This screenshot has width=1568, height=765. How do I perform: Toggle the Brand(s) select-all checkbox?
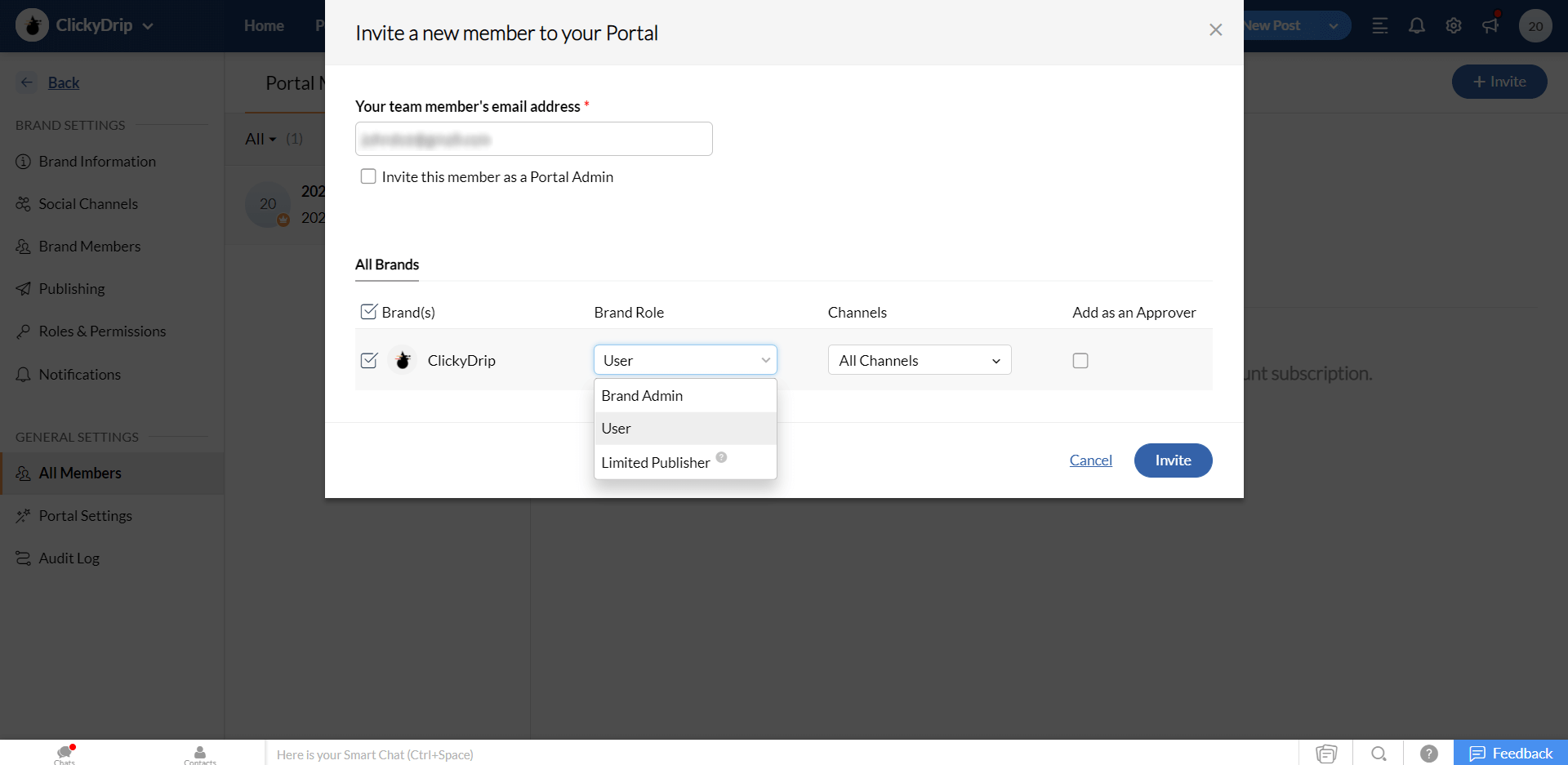pyautogui.click(x=368, y=312)
